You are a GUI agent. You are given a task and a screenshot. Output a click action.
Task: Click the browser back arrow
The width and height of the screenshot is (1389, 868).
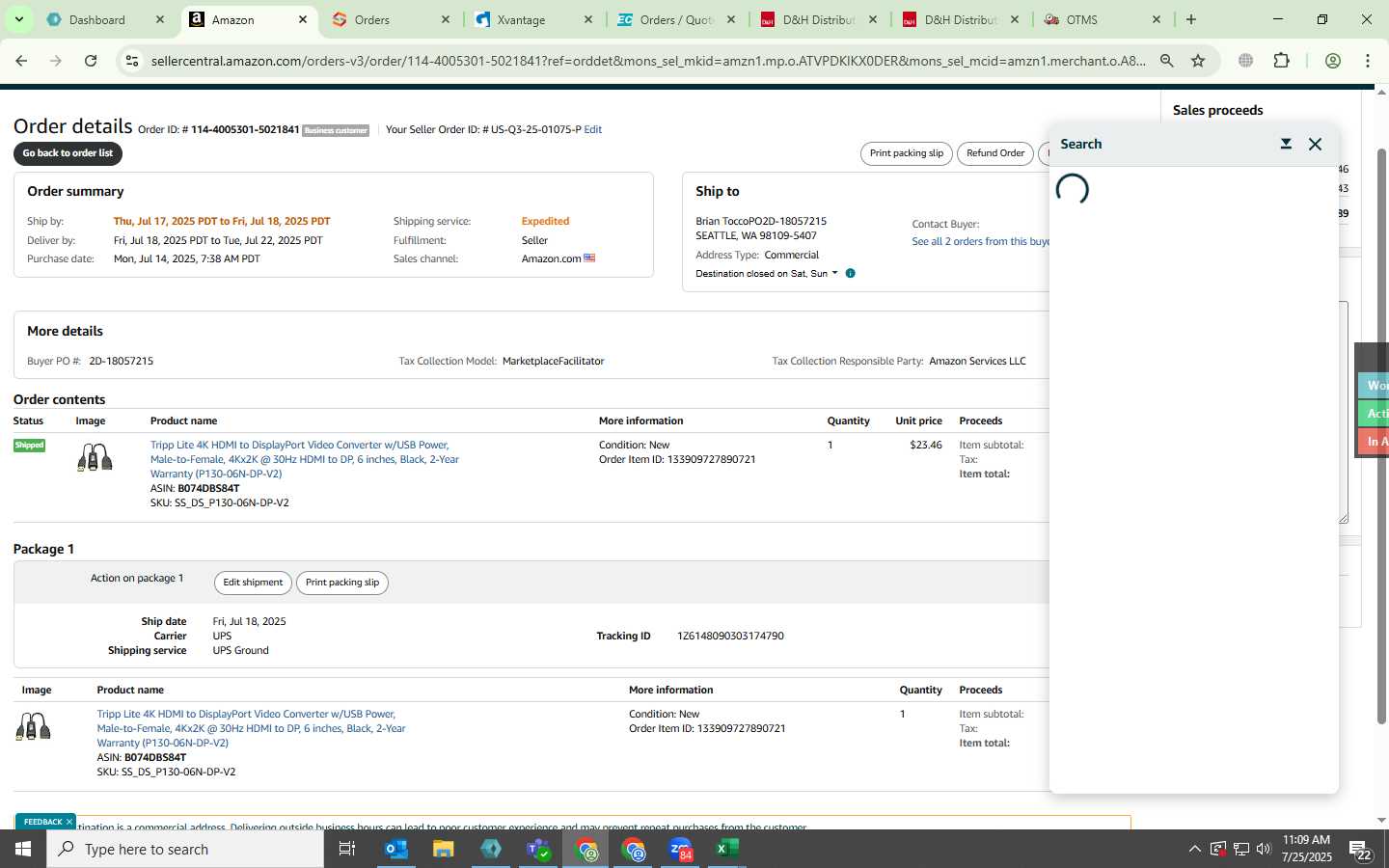pos(21,61)
